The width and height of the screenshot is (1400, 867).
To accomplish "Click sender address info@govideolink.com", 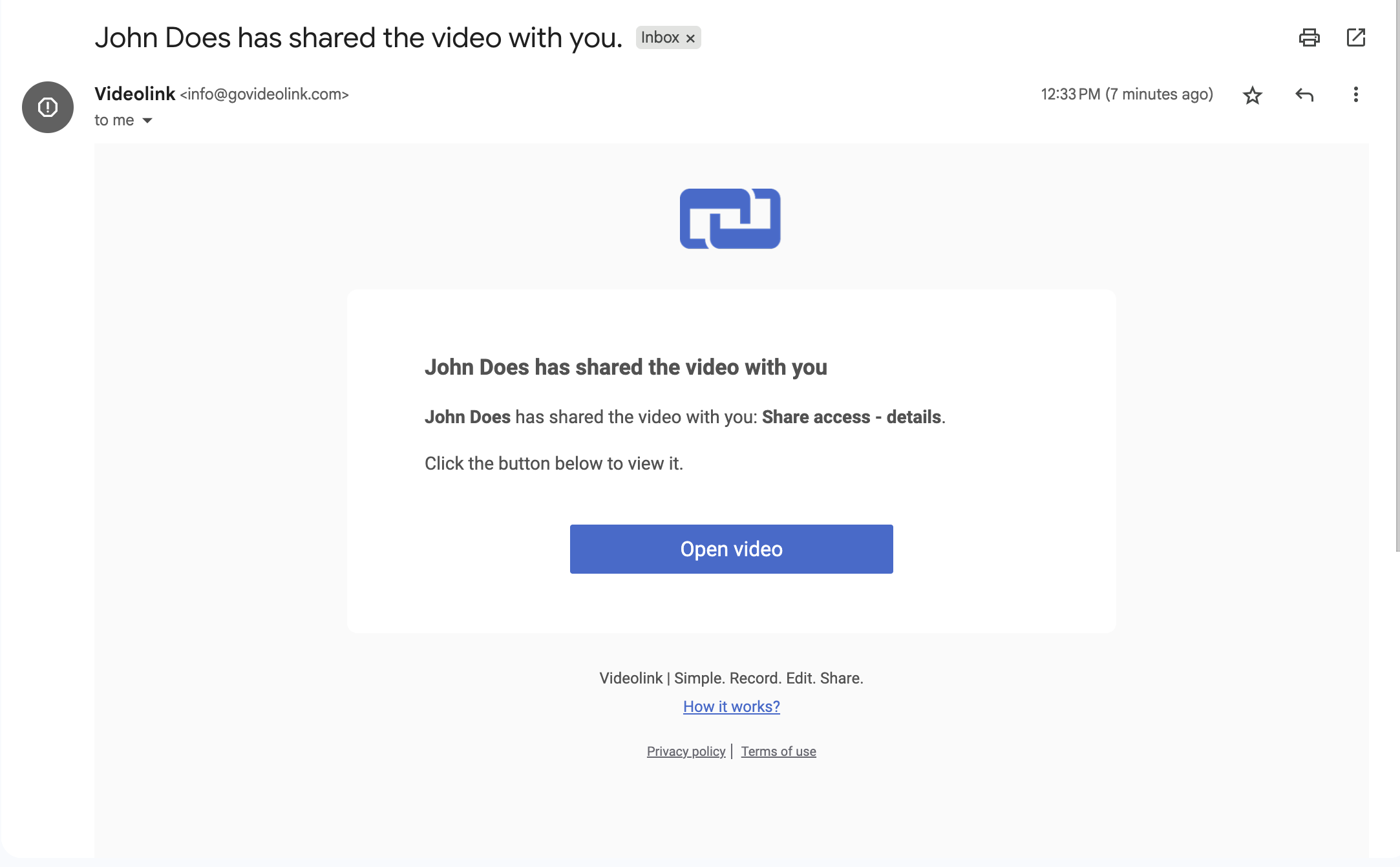I will (264, 94).
